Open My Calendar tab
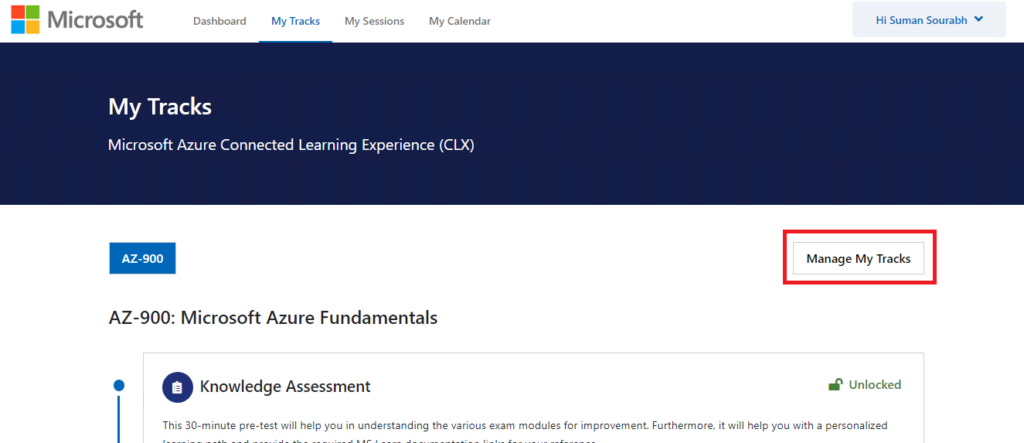 (460, 21)
